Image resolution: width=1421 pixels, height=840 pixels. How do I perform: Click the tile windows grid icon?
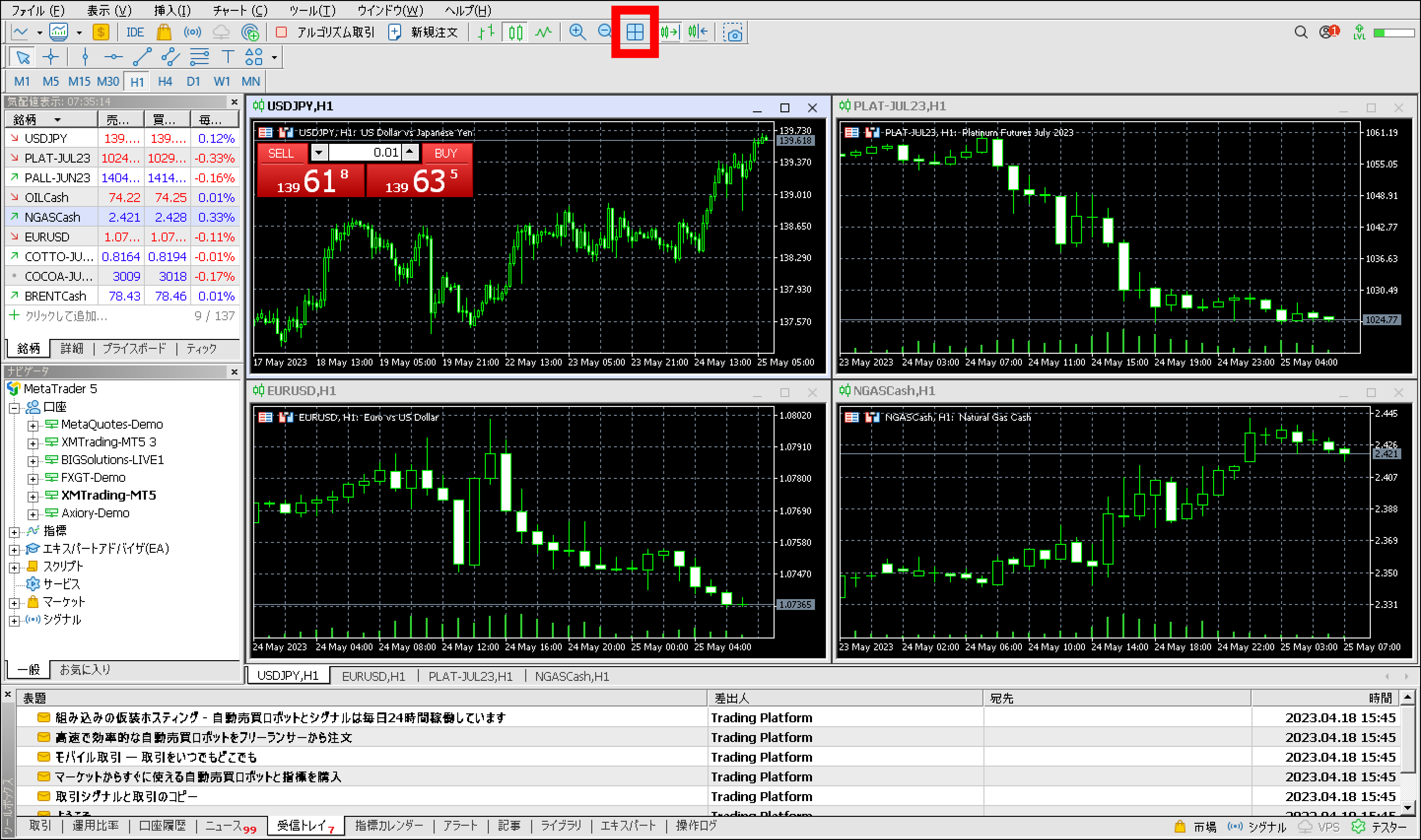click(635, 32)
